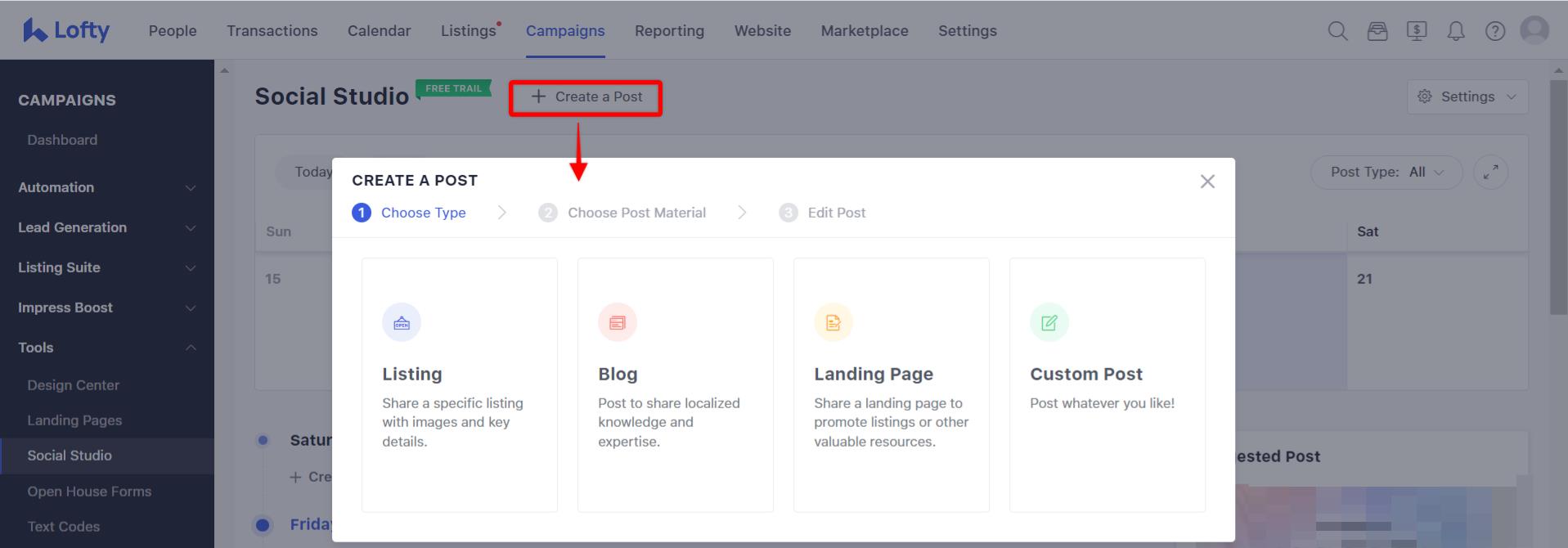Screen dimensions: 1568x548
Task: Open the inbox tray icon
Action: [x=1377, y=31]
